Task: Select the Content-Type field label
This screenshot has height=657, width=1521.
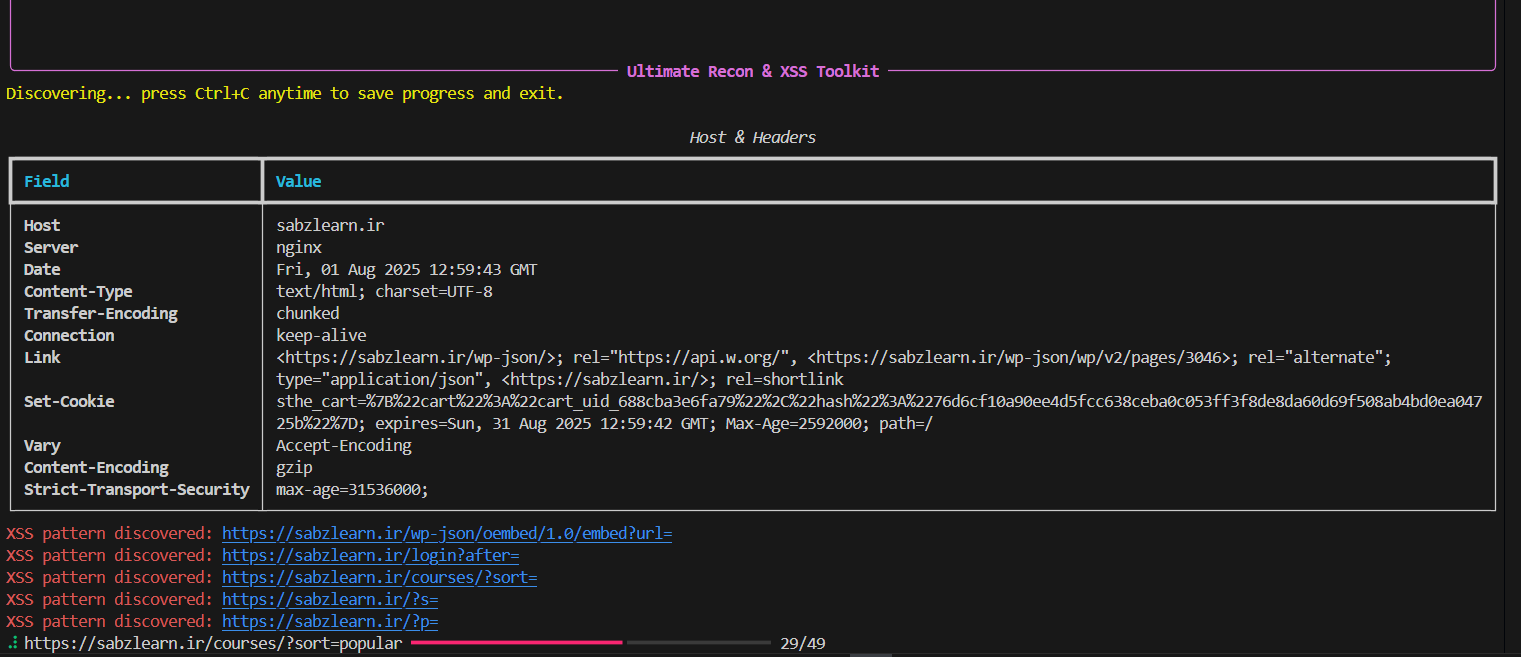Action: click(78, 292)
